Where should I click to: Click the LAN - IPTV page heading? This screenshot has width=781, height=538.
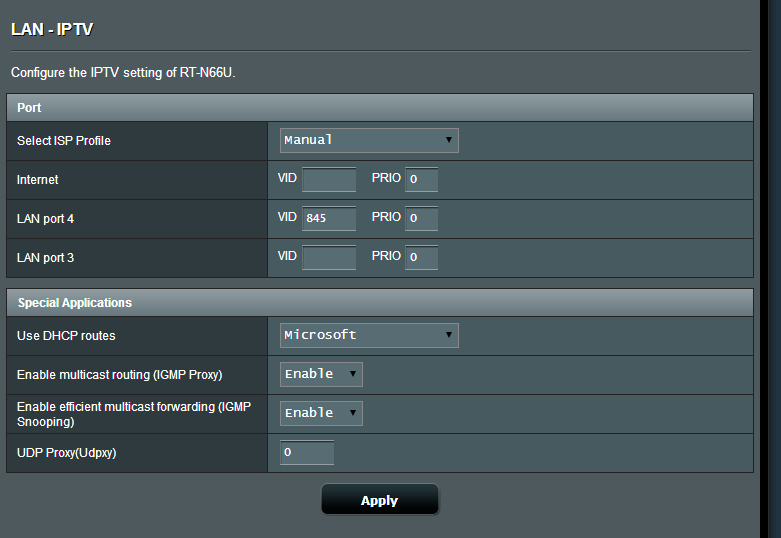coord(52,29)
